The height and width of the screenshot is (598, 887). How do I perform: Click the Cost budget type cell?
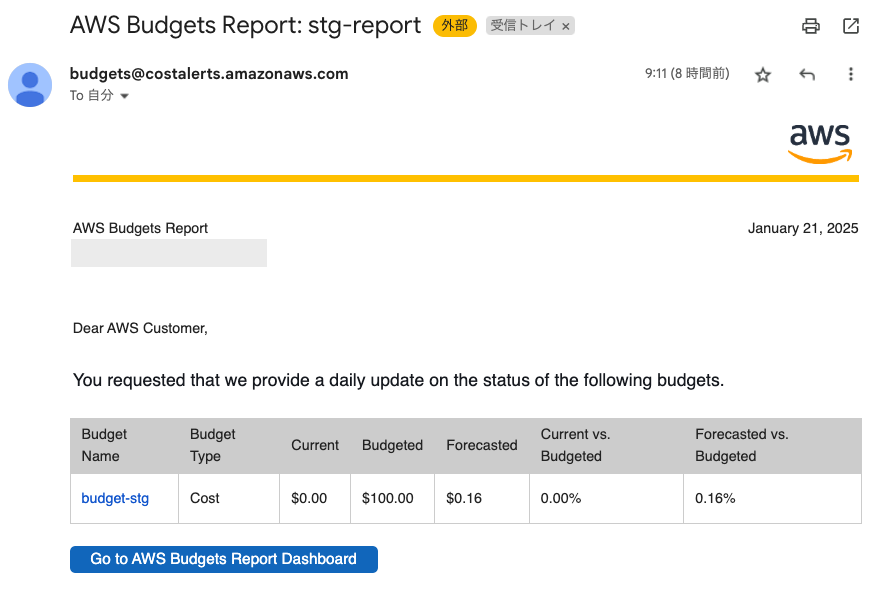tap(229, 498)
